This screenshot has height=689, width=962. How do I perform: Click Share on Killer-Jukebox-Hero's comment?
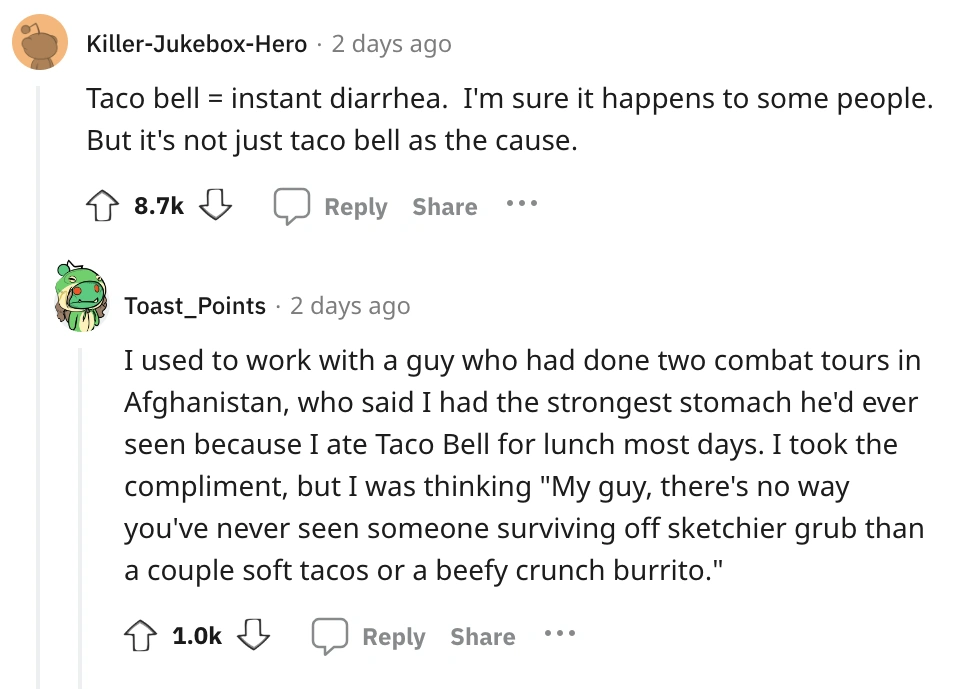tap(444, 206)
